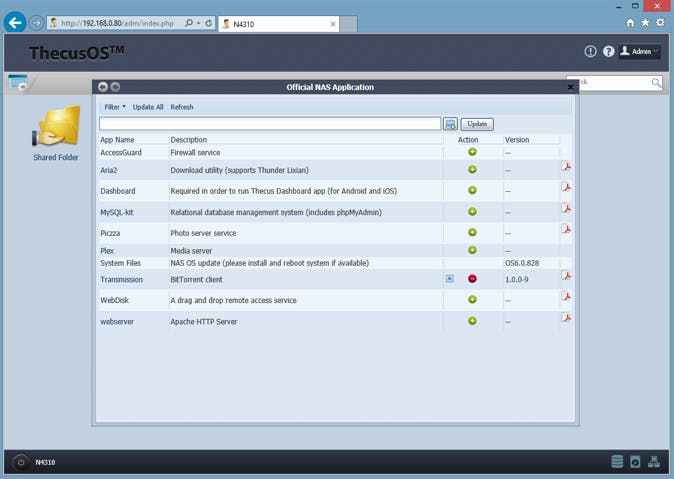Open Transmission app page blue icon

450,279
